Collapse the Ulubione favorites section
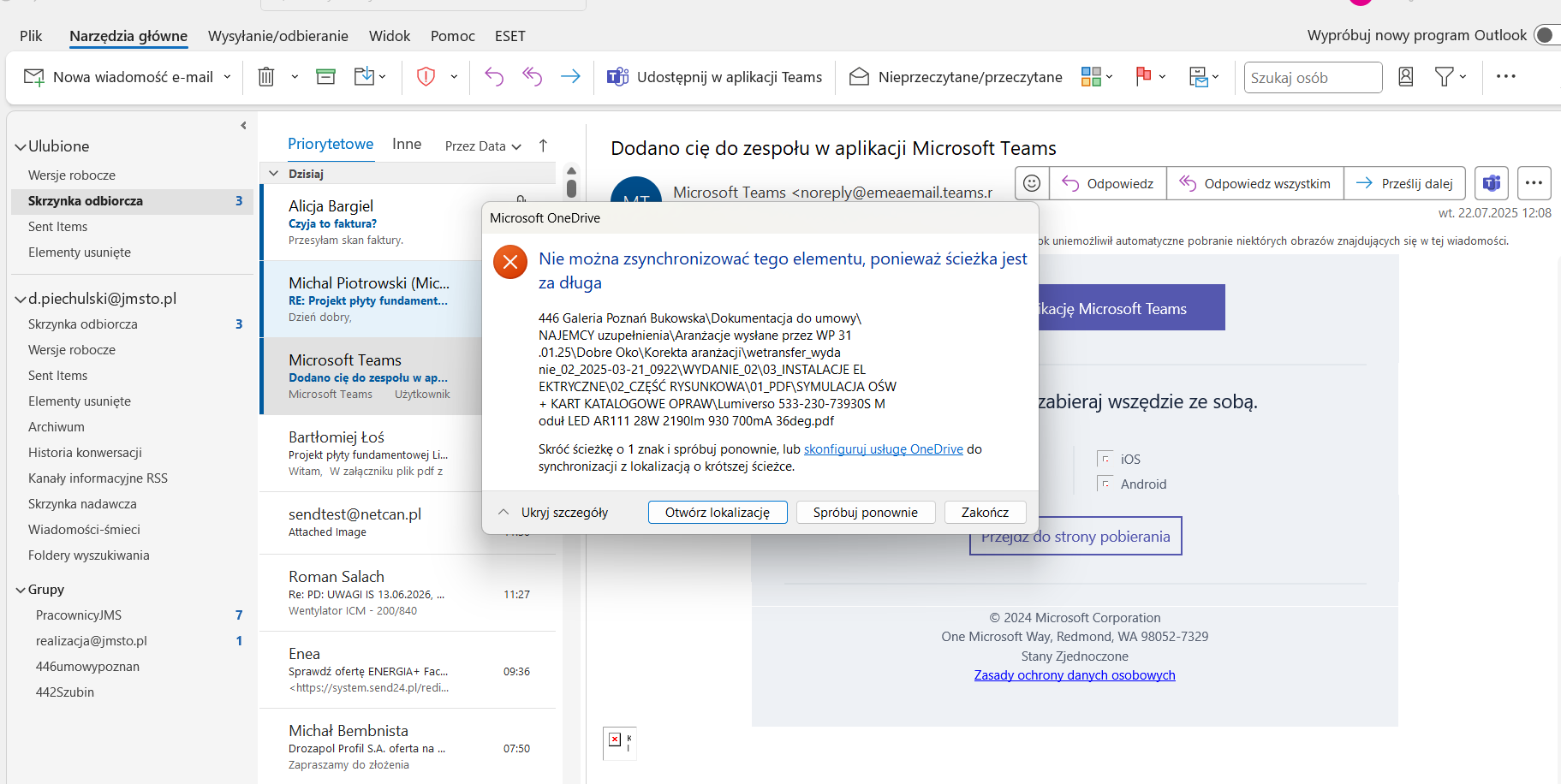The image size is (1561, 784). point(21,147)
